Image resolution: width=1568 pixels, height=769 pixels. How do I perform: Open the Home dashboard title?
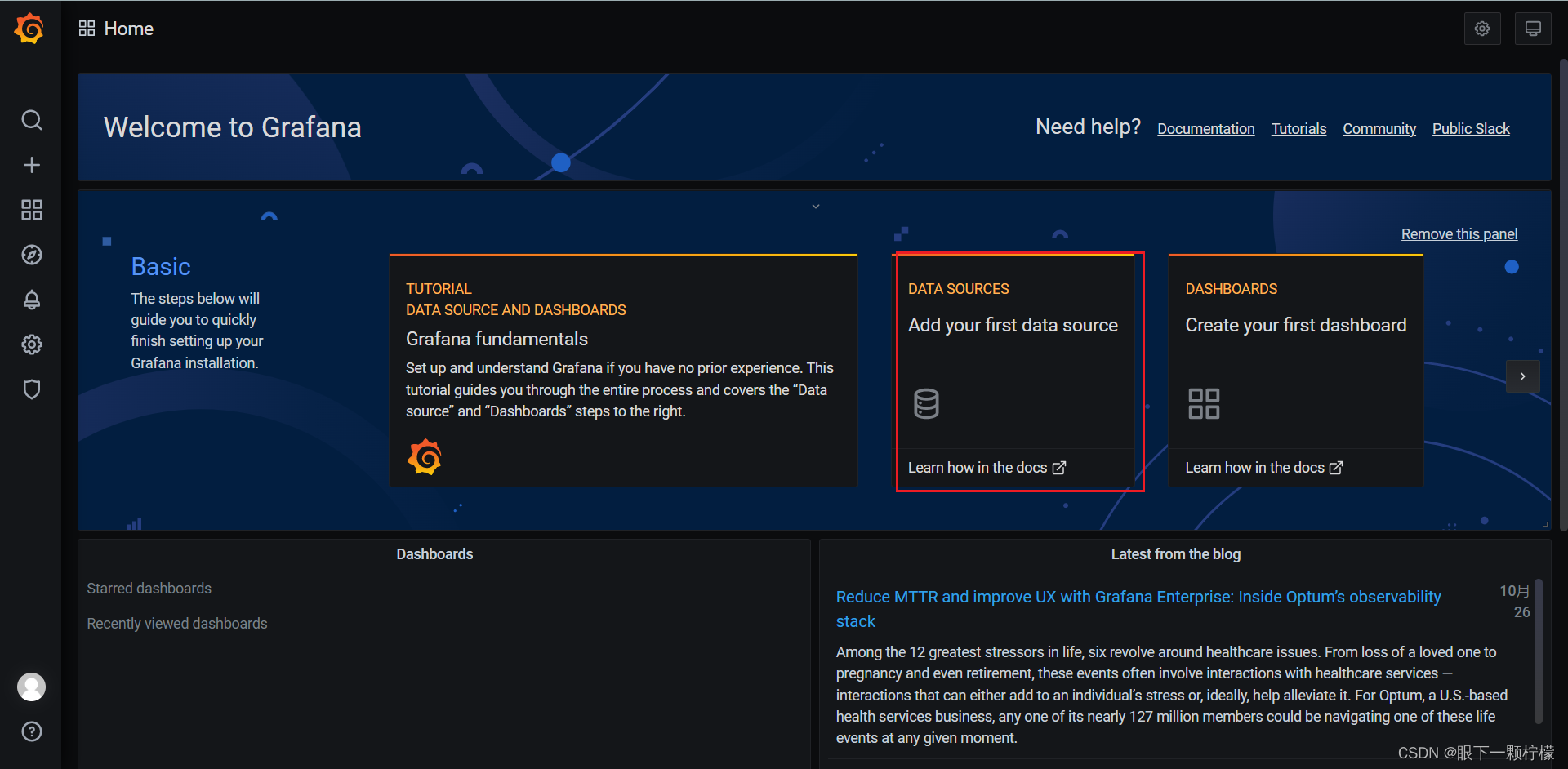129,29
